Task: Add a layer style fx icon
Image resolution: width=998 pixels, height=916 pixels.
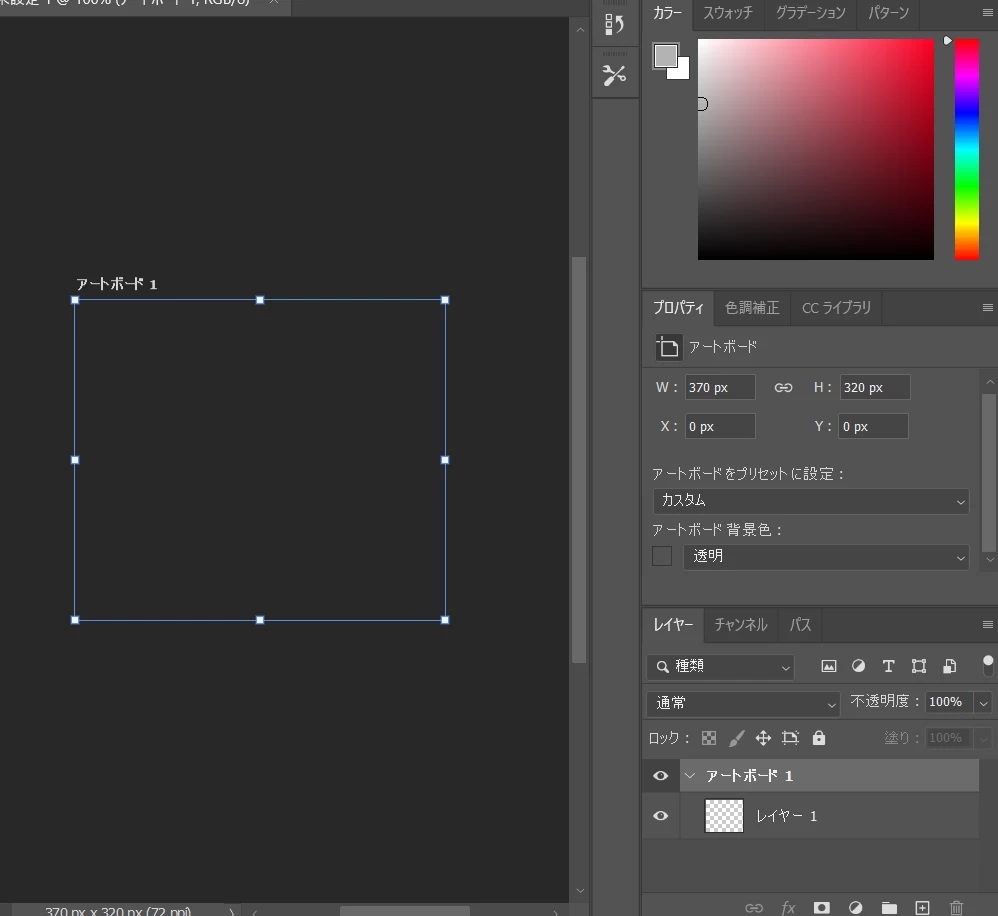Action: [x=789, y=908]
